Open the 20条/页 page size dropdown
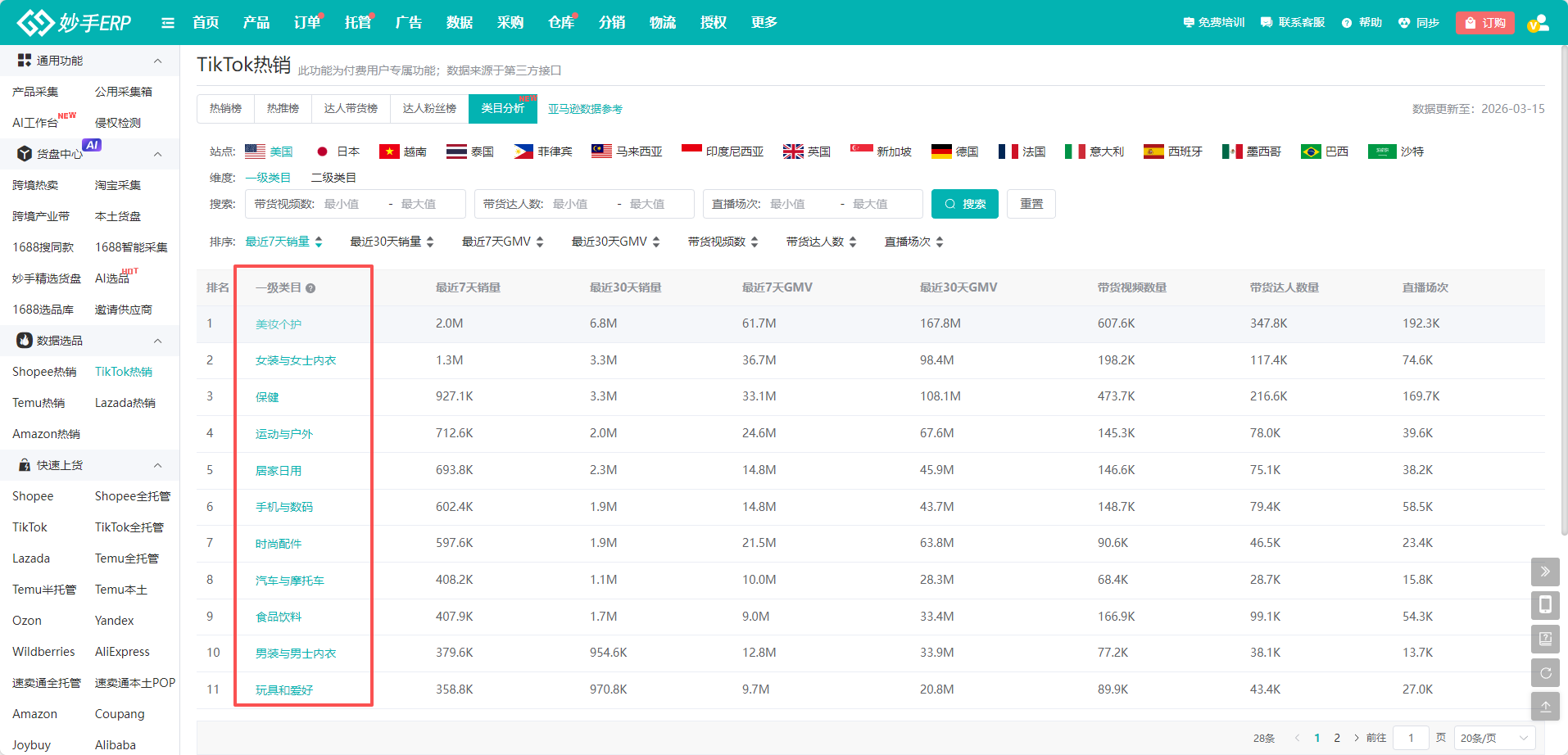1568x755 pixels. pos(1495,738)
